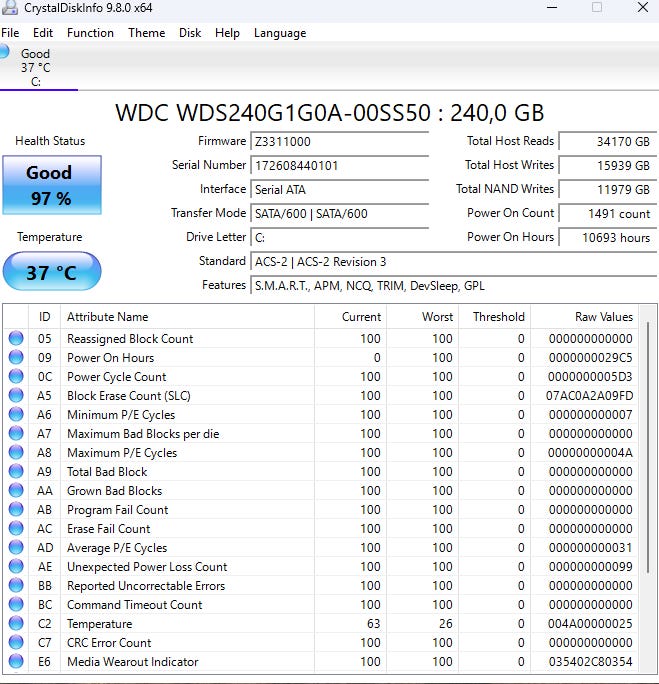Open the Disk menu
659x684 pixels.
[190, 33]
